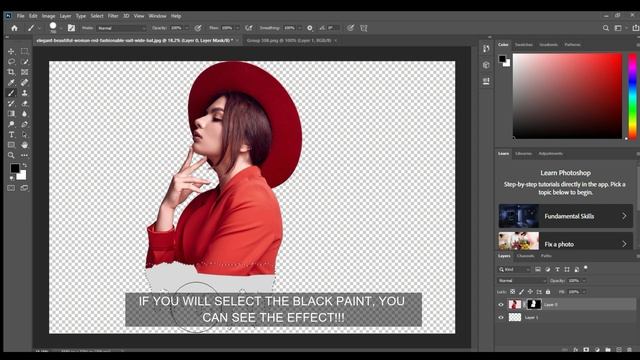The height and width of the screenshot is (360, 640).
Task: Select the Lasso tool
Action: (x=11, y=62)
